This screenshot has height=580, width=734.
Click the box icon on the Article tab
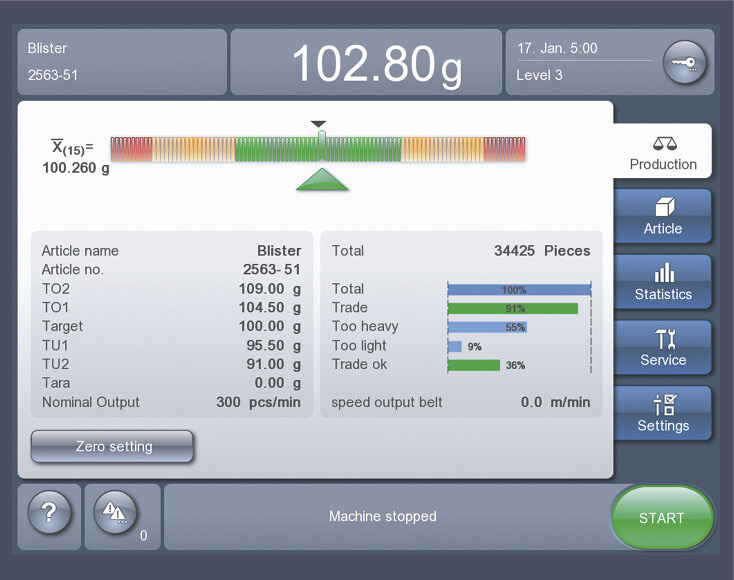tap(665, 206)
